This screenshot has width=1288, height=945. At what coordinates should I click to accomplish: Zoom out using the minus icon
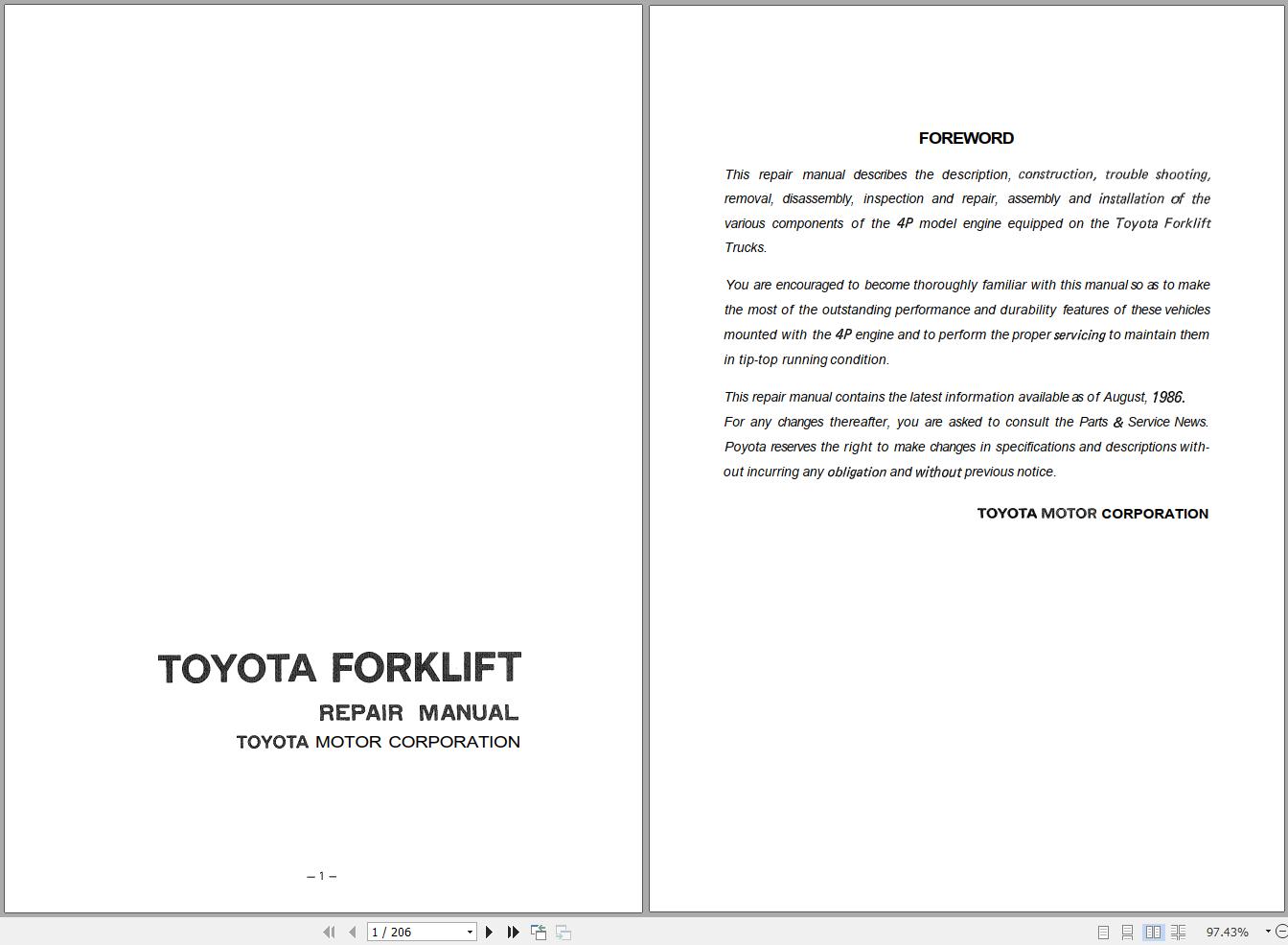pyautogui.click(x=1283, y=931)
